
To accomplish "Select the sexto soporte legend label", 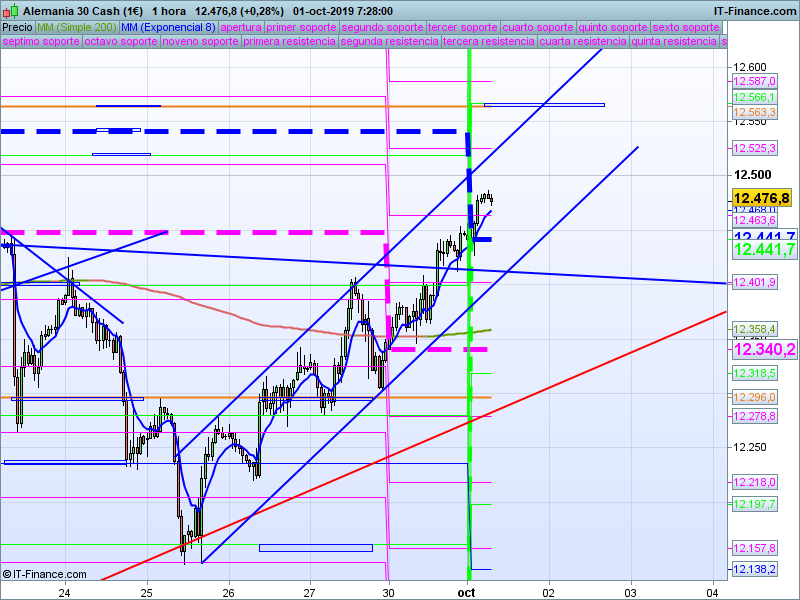I will (686, 28).
